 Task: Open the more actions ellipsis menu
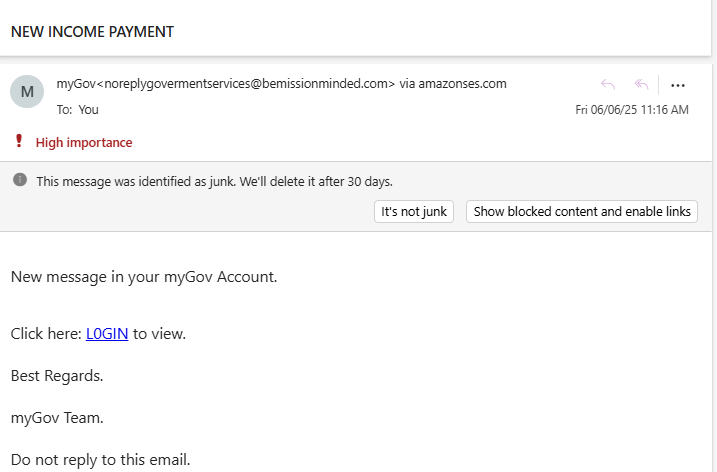(678, 86)
